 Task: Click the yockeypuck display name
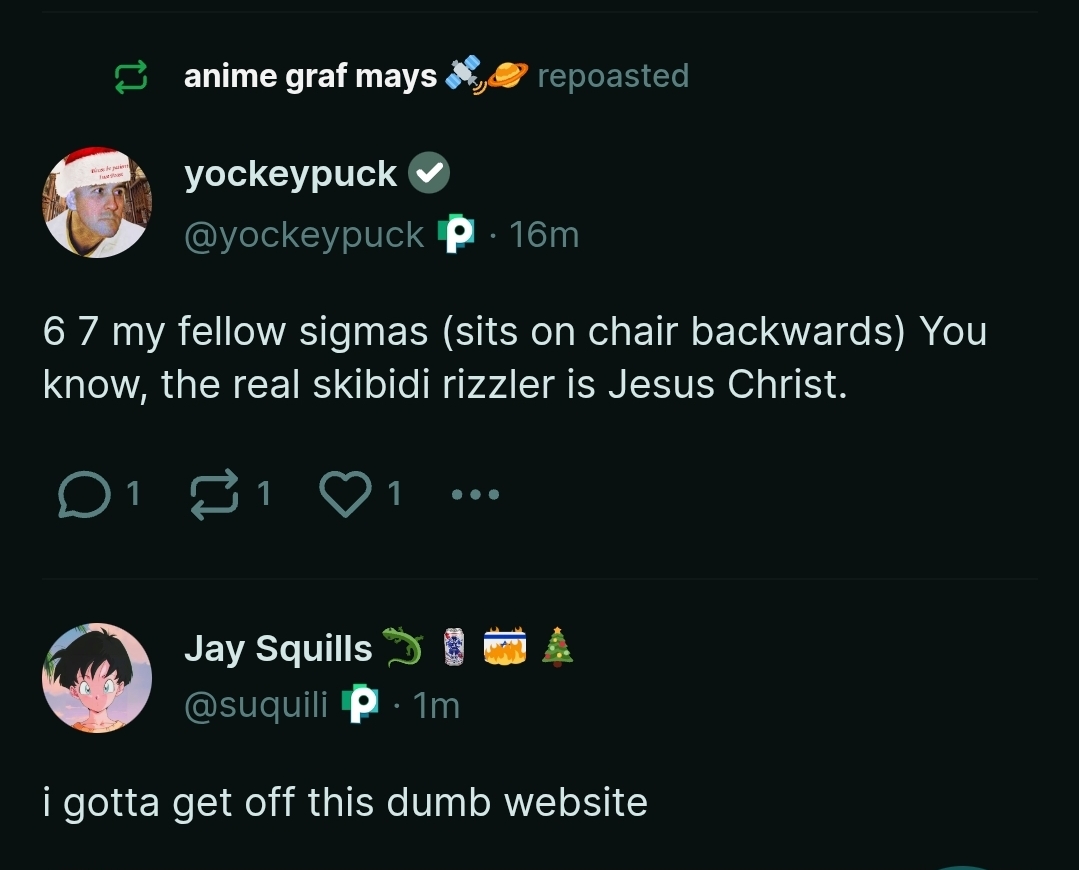[x=290, y=174]
